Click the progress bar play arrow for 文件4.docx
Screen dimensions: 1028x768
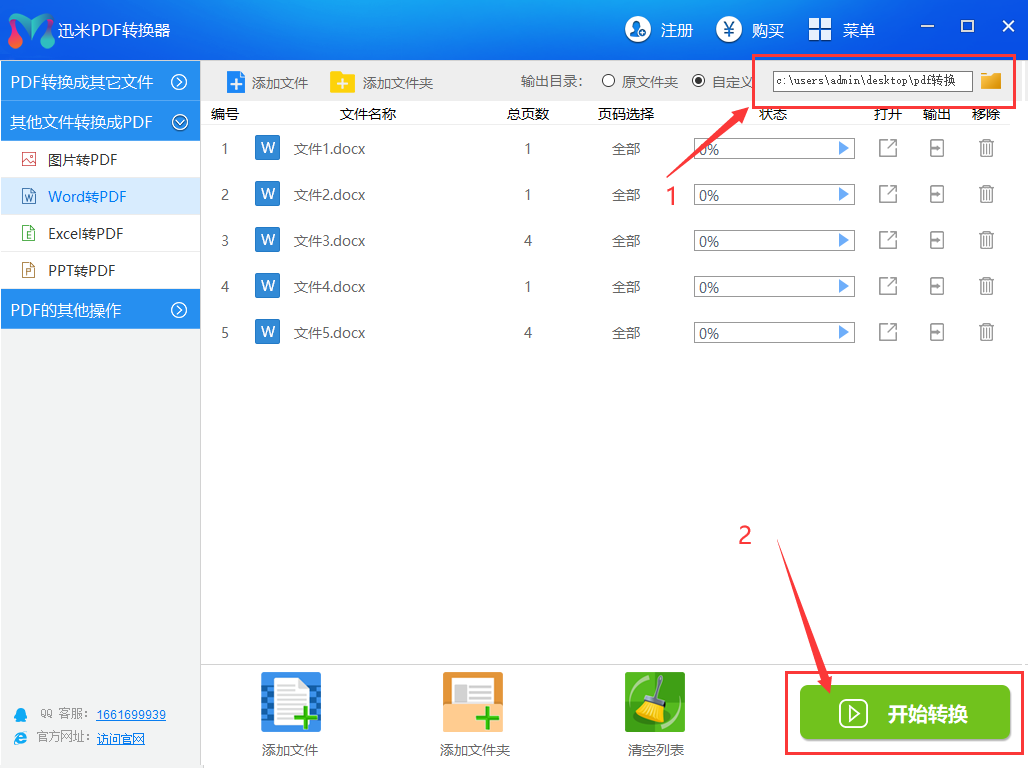pyautogui.click(x=844, y=287)
